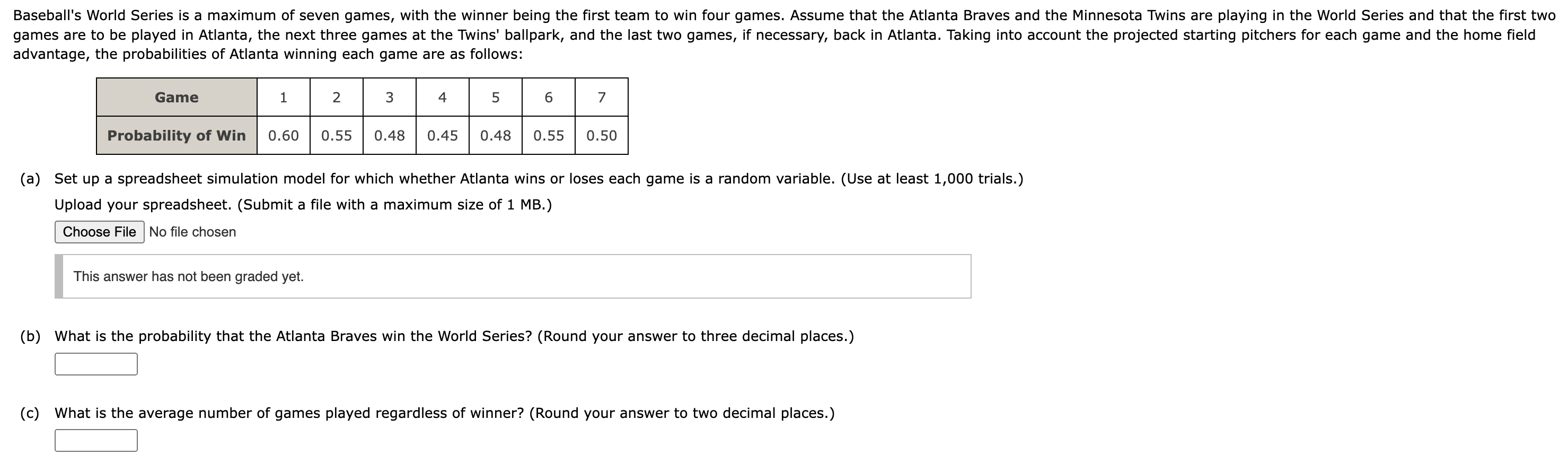Image resolution: width=1568 pixels, height=472 pixels.
Task: Click the Upload your spreadsheet instruction text
Action: [x=303, y=205]
